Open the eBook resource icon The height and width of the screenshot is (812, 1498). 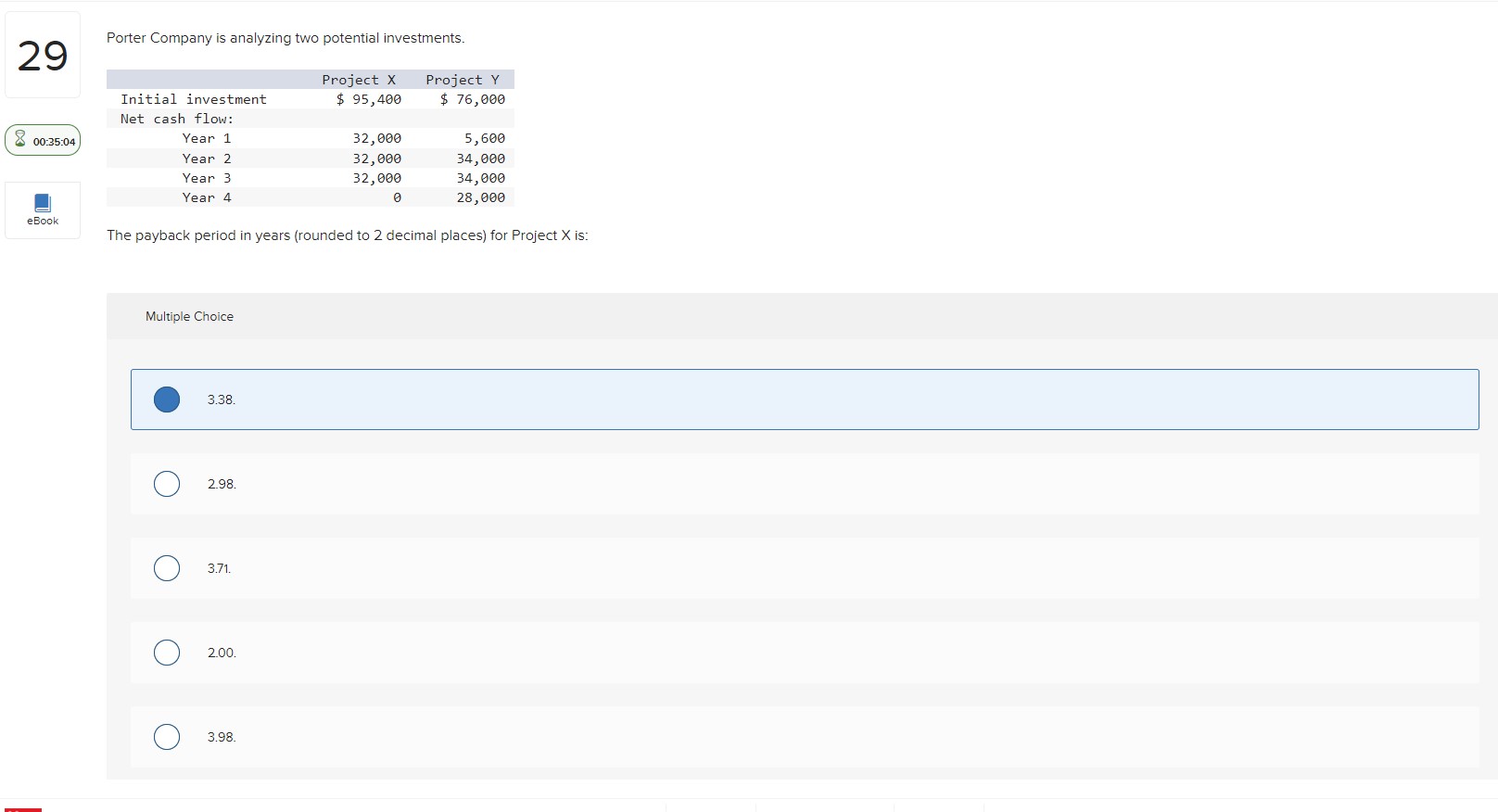click(43, 203)
